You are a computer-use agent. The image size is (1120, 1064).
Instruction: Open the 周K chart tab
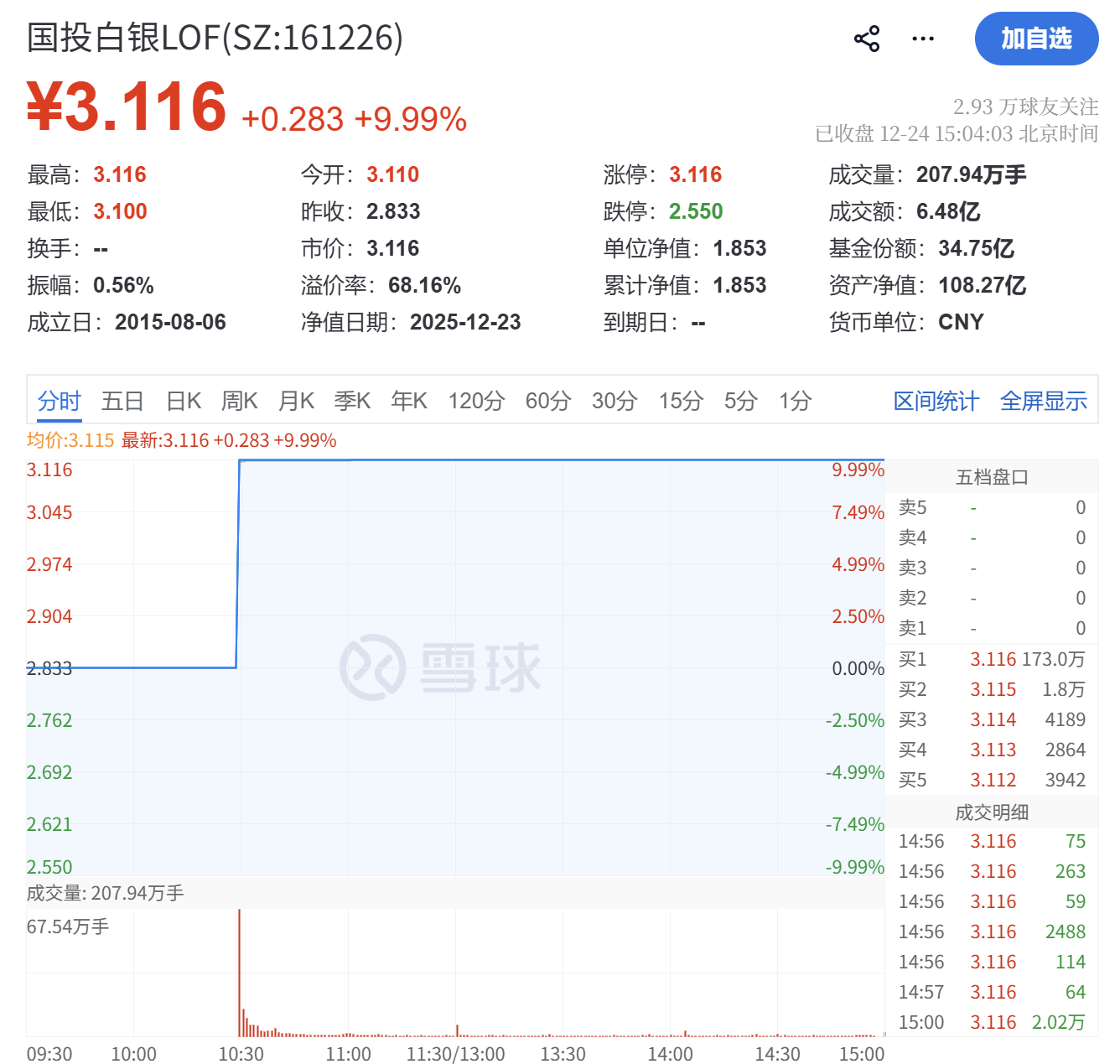click(x=239, y=401)
